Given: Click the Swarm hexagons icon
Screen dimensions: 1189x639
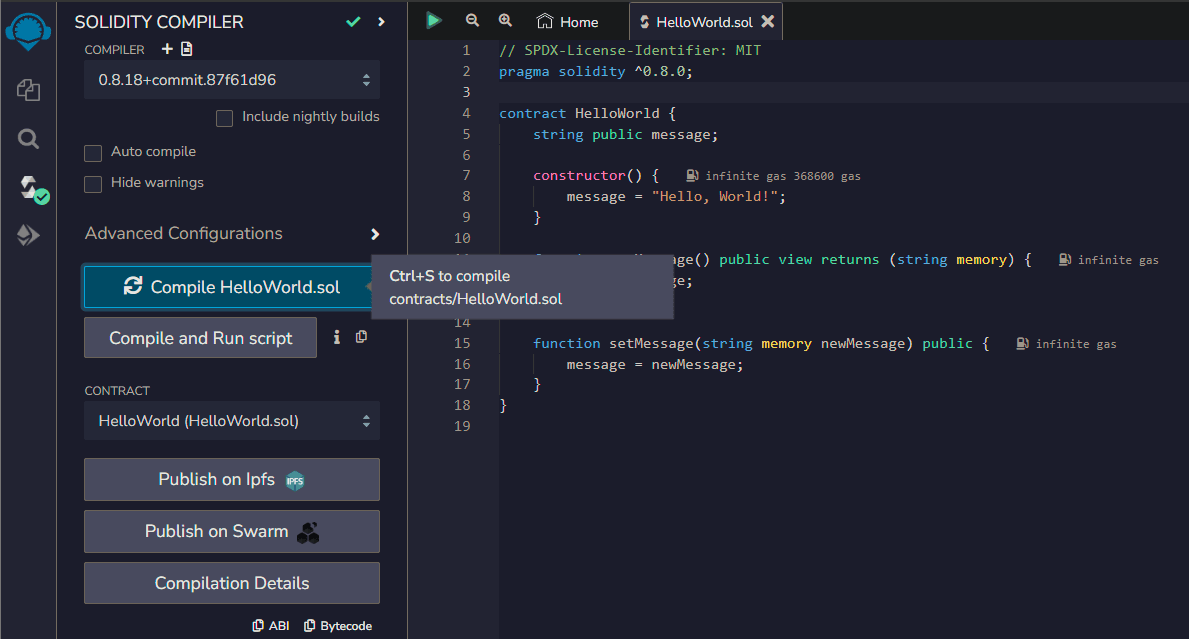Looking at the screenshot, I should click(308, 533).
